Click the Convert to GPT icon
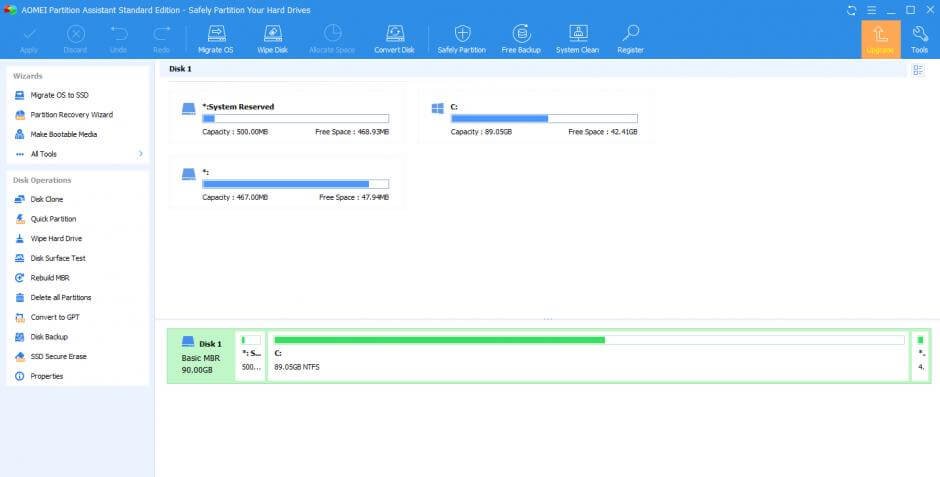Screen dimensions: 940x477 point(20,318)
